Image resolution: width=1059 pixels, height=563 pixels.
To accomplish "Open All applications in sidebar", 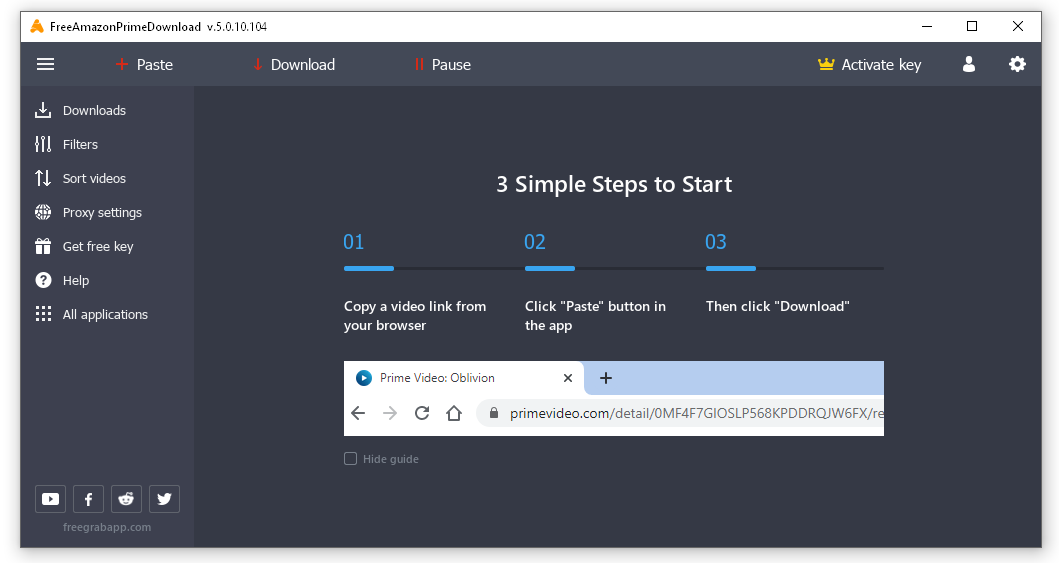I will tap(107, 314).
